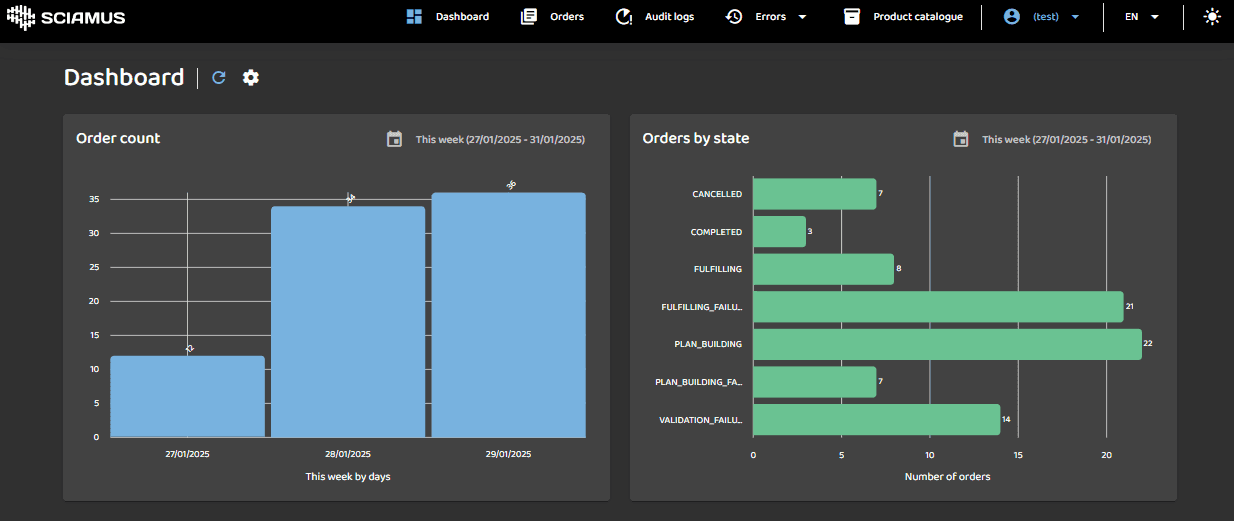
Task: Click the Product catalogue archive icon
Action: pos(852,16)
